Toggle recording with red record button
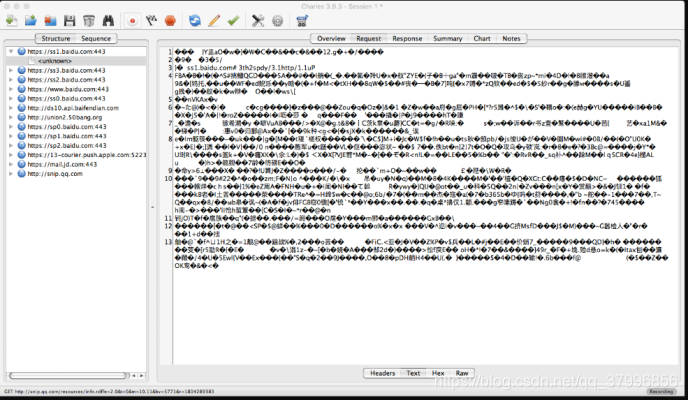 tap(132, 21)
